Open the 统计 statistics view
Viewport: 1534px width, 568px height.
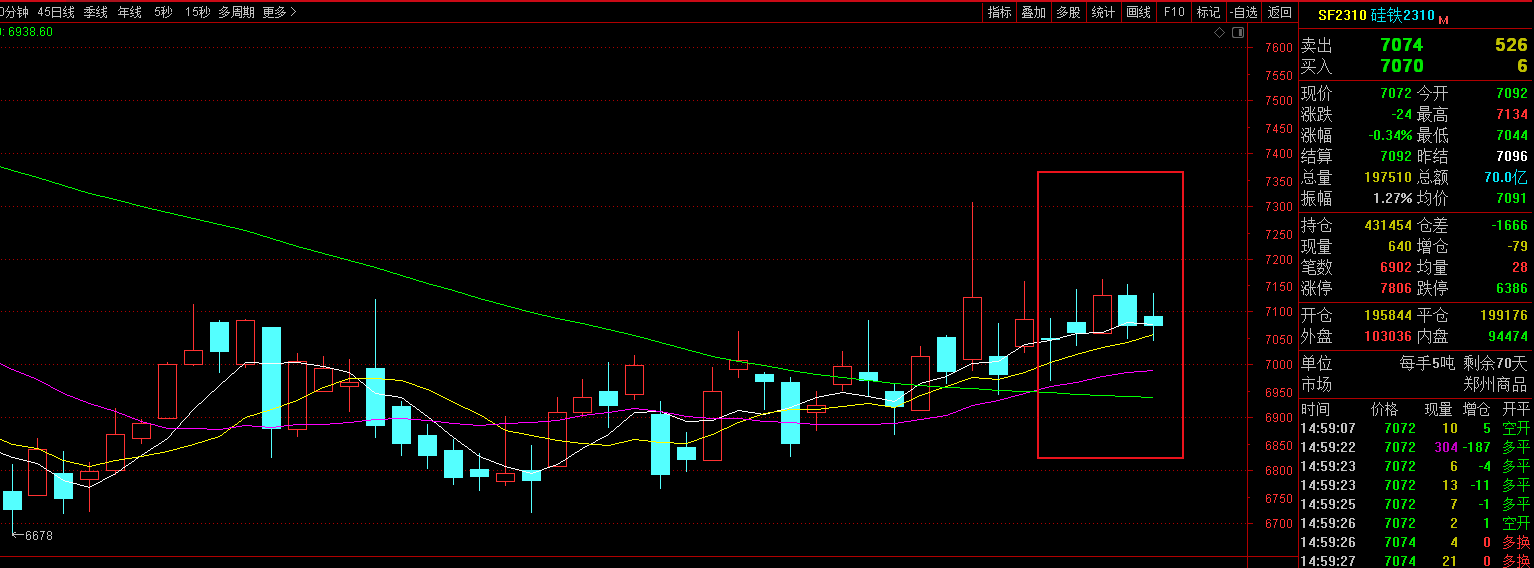1103,12
